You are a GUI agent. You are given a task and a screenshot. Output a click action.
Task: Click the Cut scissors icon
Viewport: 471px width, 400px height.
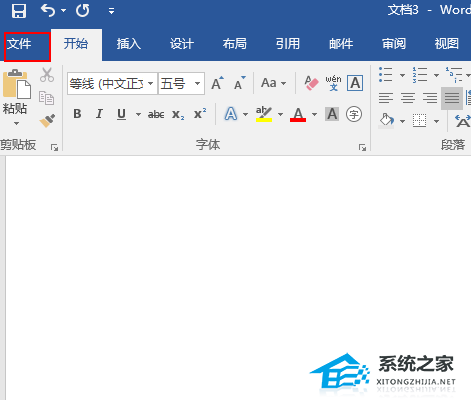[47, 75]
